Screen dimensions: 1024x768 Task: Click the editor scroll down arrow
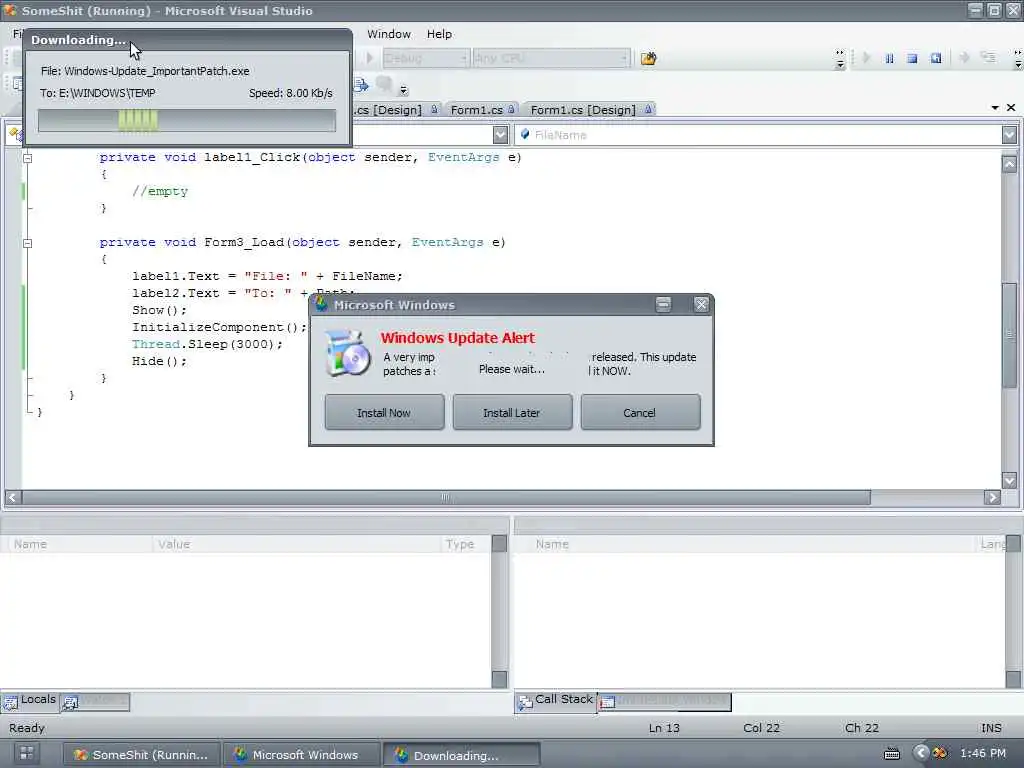1009,480
